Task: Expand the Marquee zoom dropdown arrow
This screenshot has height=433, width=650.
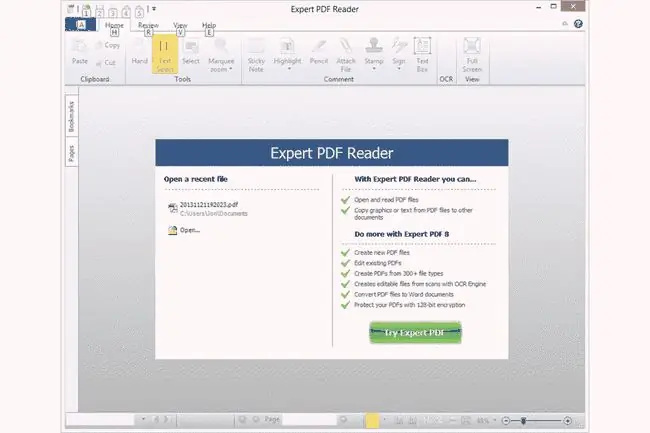Action: click(231, 69)
